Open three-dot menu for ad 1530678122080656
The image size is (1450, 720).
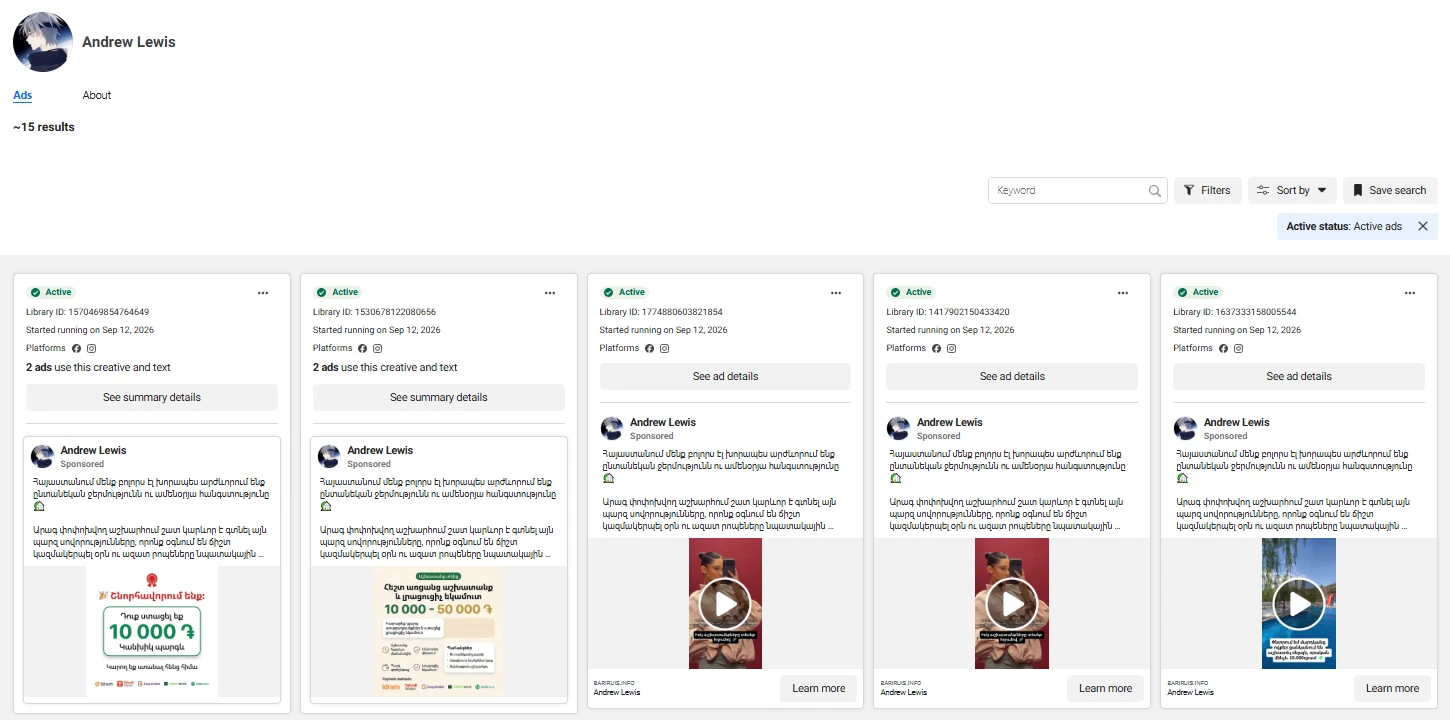550,293
